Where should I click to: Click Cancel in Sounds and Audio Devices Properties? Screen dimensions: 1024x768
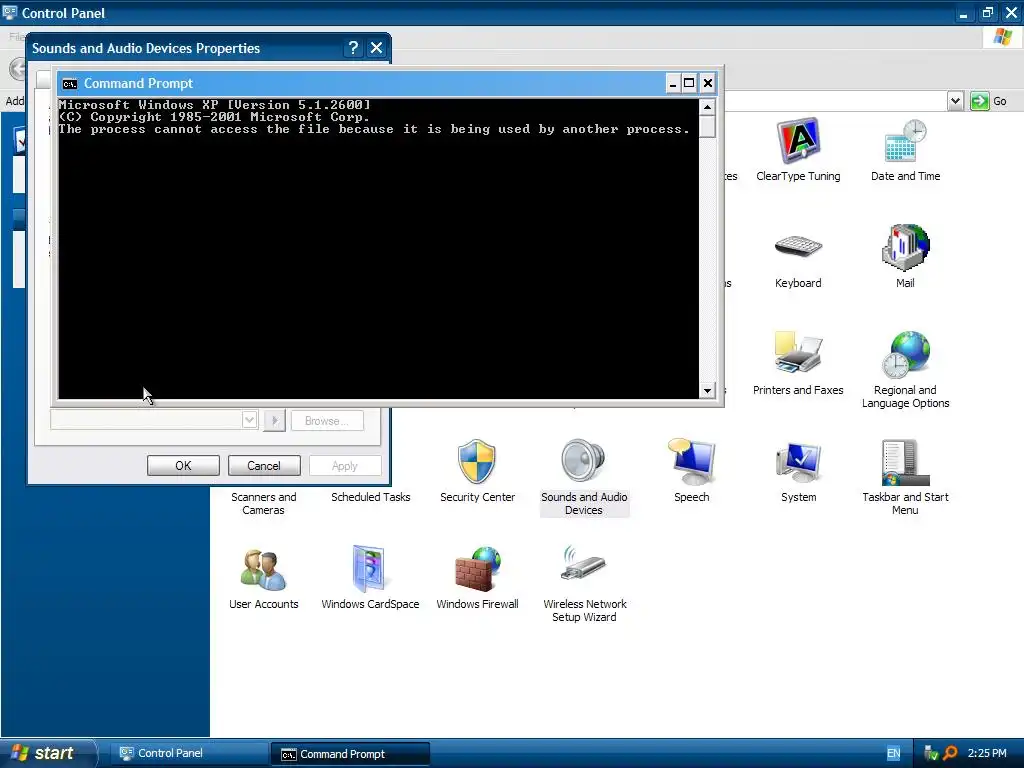pyautogui.click(x=264, y=466)
